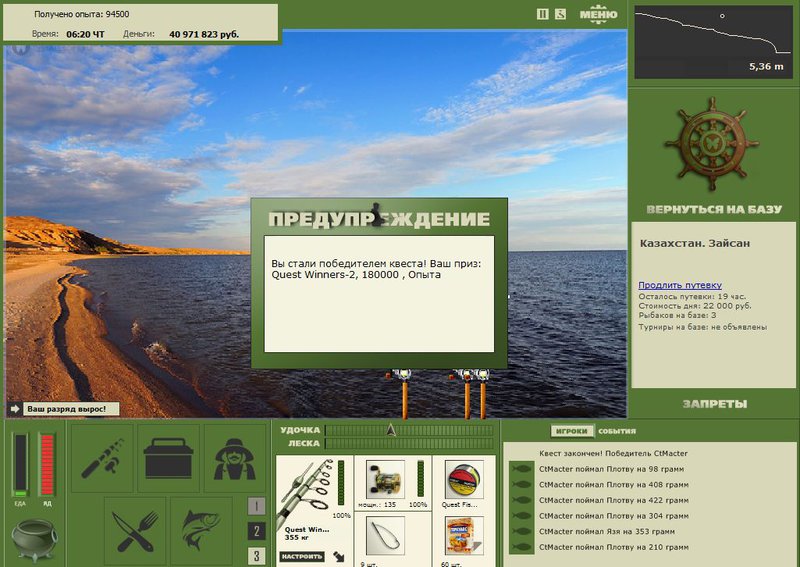
Task: Click 'Квест закончен! Победитель CtMacter' entry
Action: [x=613, y=453]
